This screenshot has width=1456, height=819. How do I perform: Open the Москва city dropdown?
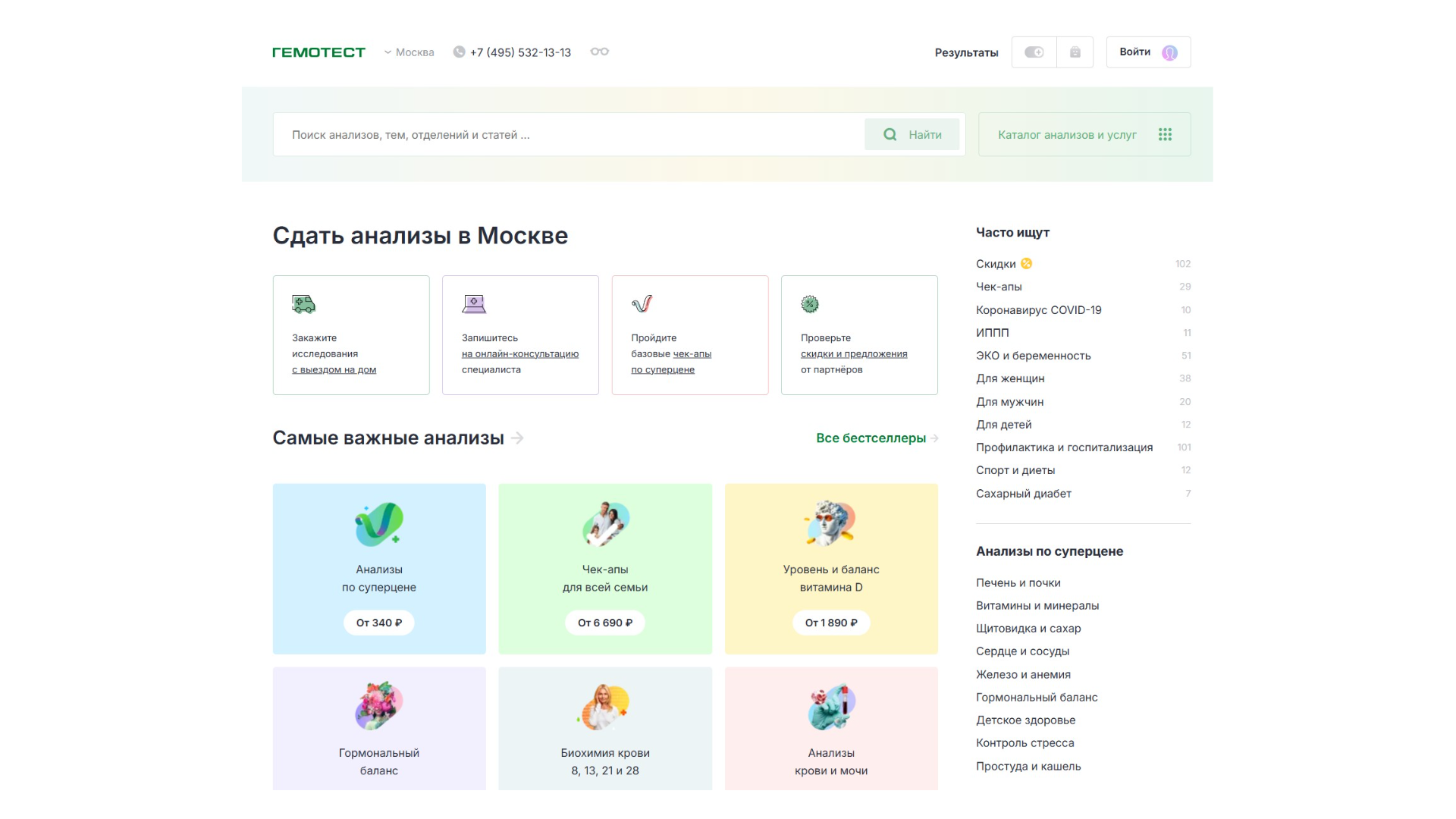click(409, 52)
